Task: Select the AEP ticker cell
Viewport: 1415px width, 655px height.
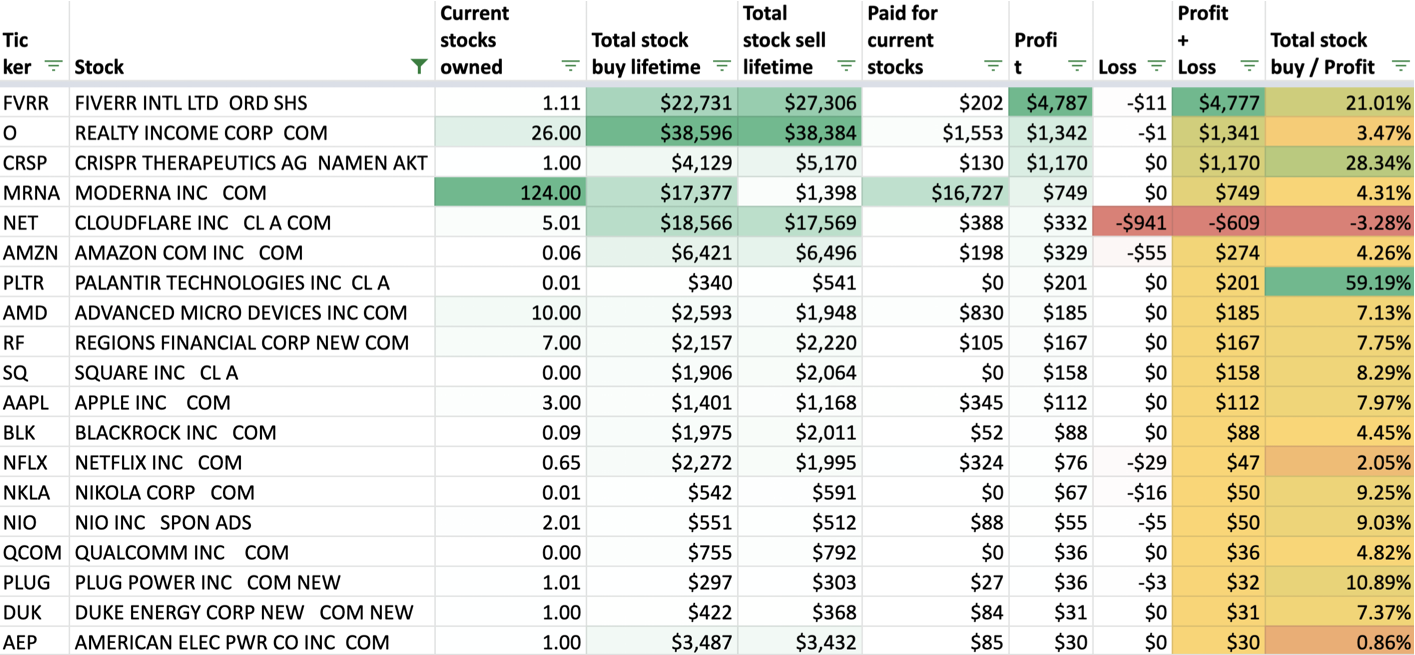Action: [x=35, y=643]
